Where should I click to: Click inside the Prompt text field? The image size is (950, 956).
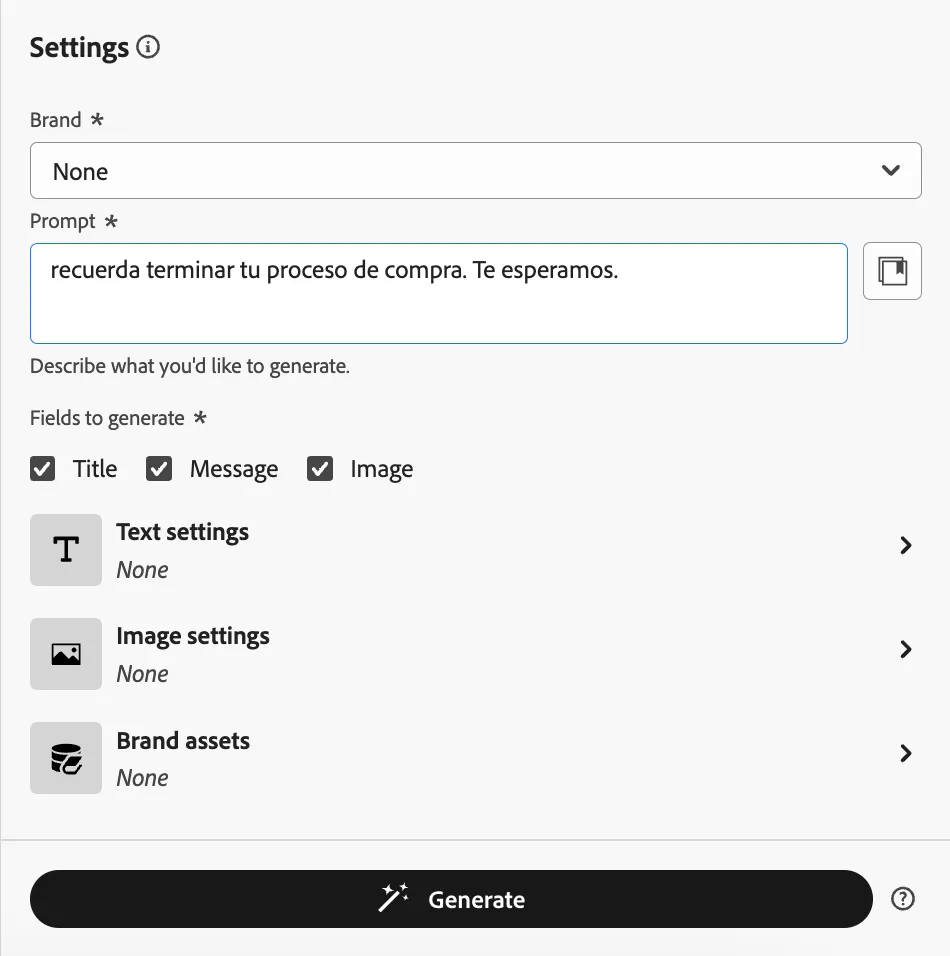[439, 294]
